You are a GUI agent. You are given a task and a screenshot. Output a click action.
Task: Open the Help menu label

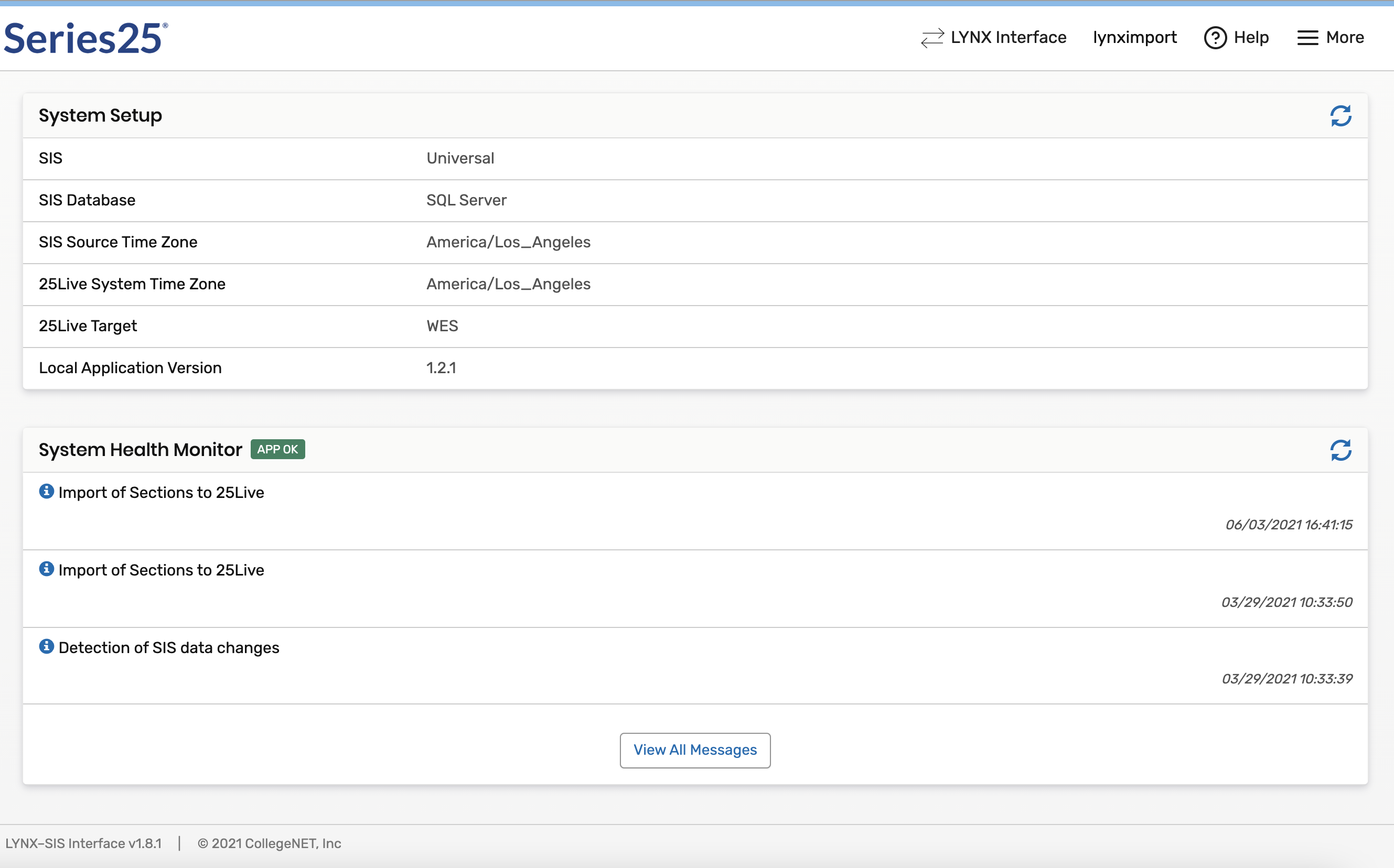1251,38
